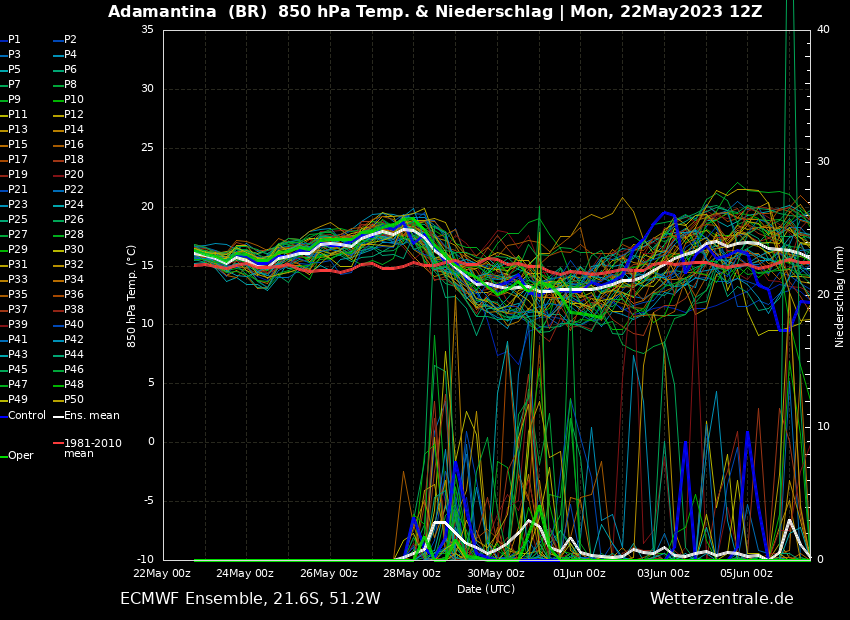This screenshot has height=620, width=850.
Task: Click the Control run legend entry
Action: tap(23, 416)
